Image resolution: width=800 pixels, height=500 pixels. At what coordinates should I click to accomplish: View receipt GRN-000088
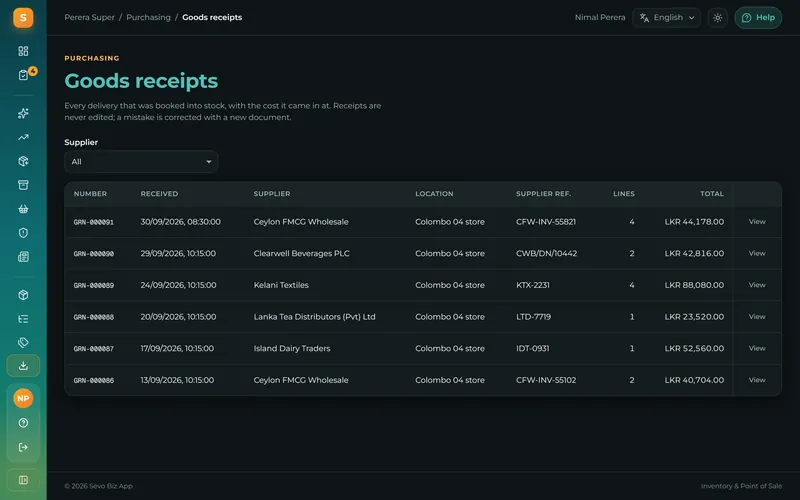point(757,317)
